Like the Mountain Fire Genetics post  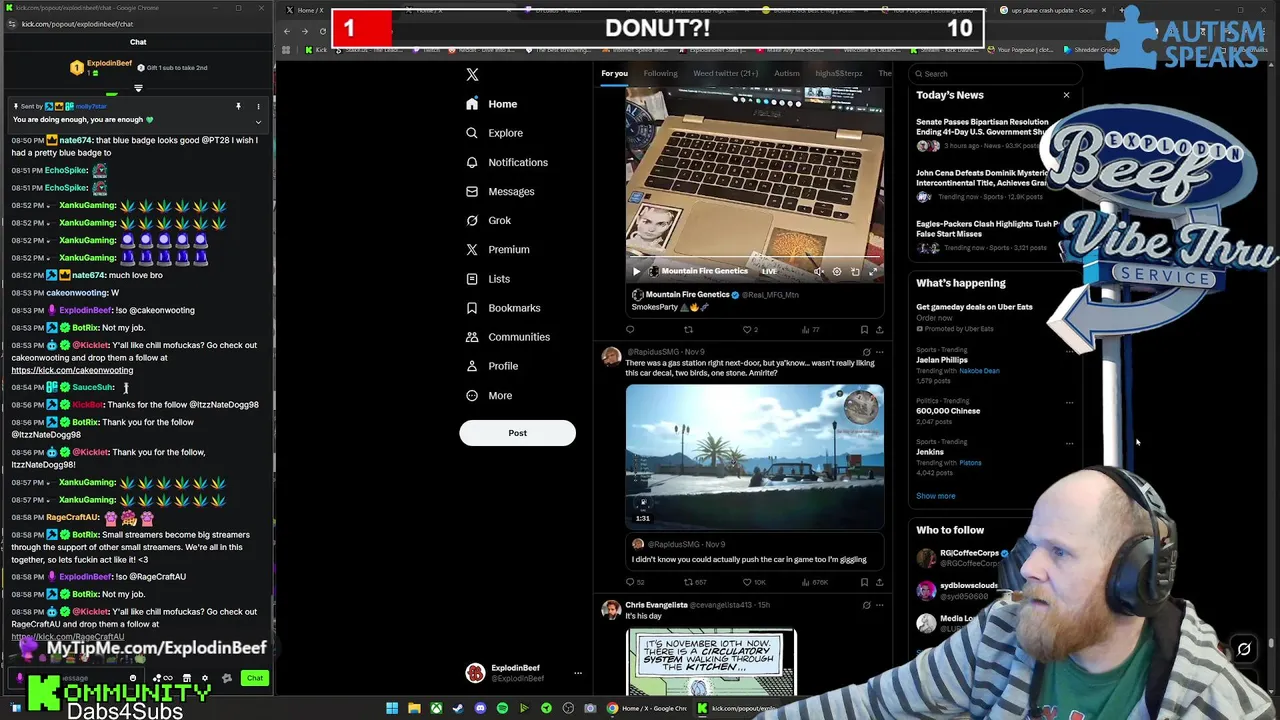(750, 329)
